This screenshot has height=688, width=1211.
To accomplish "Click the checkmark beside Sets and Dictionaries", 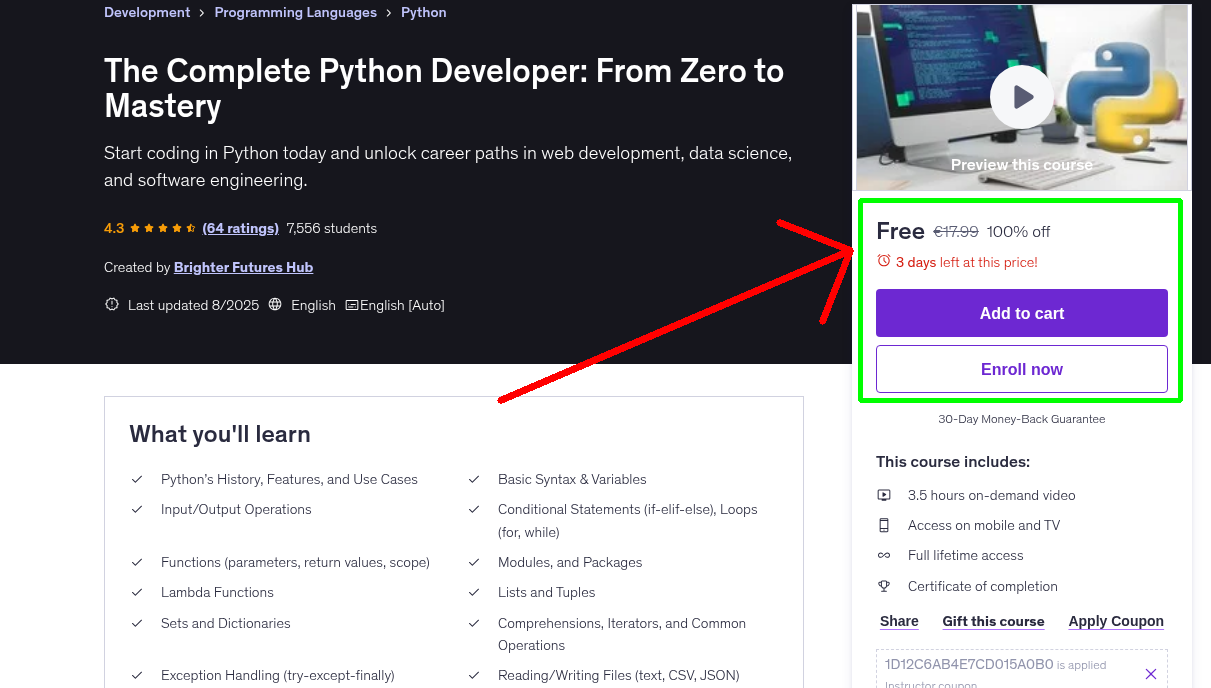I will 137,623.
